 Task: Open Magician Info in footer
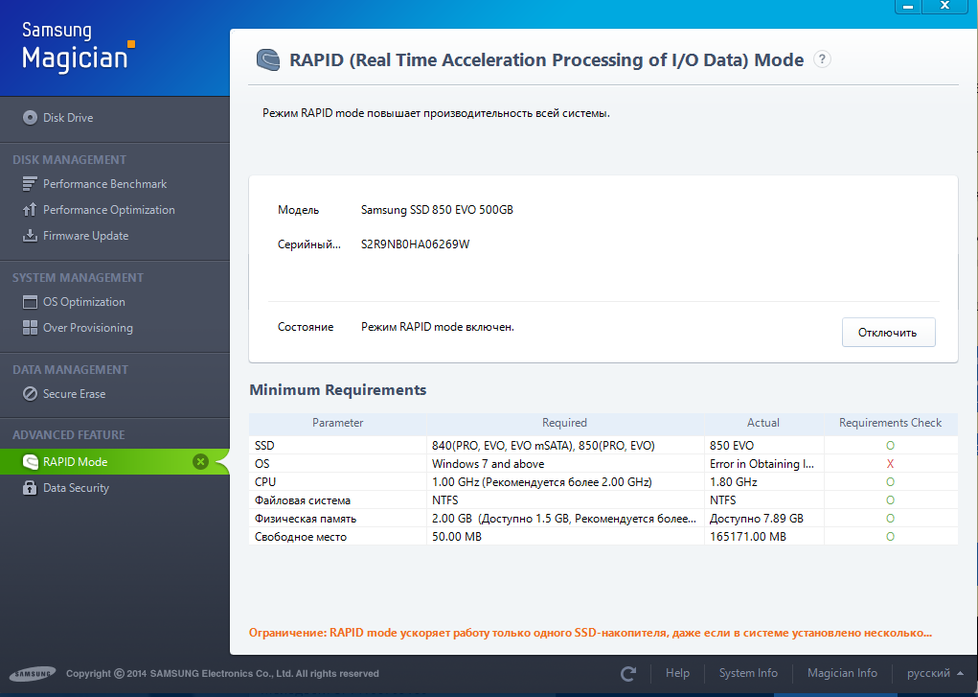point(842,673)
